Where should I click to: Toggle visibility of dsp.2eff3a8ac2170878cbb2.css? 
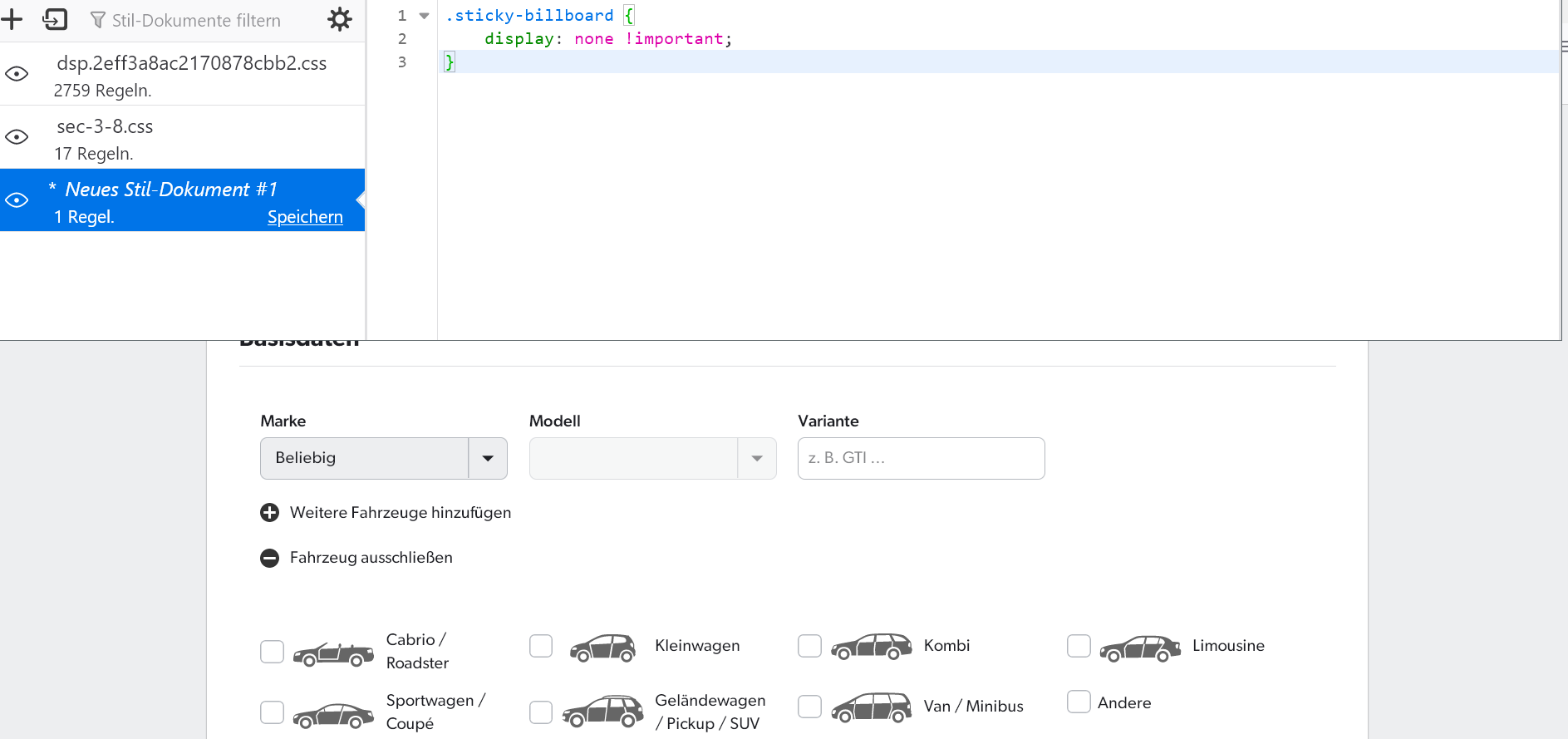[17, 74]
